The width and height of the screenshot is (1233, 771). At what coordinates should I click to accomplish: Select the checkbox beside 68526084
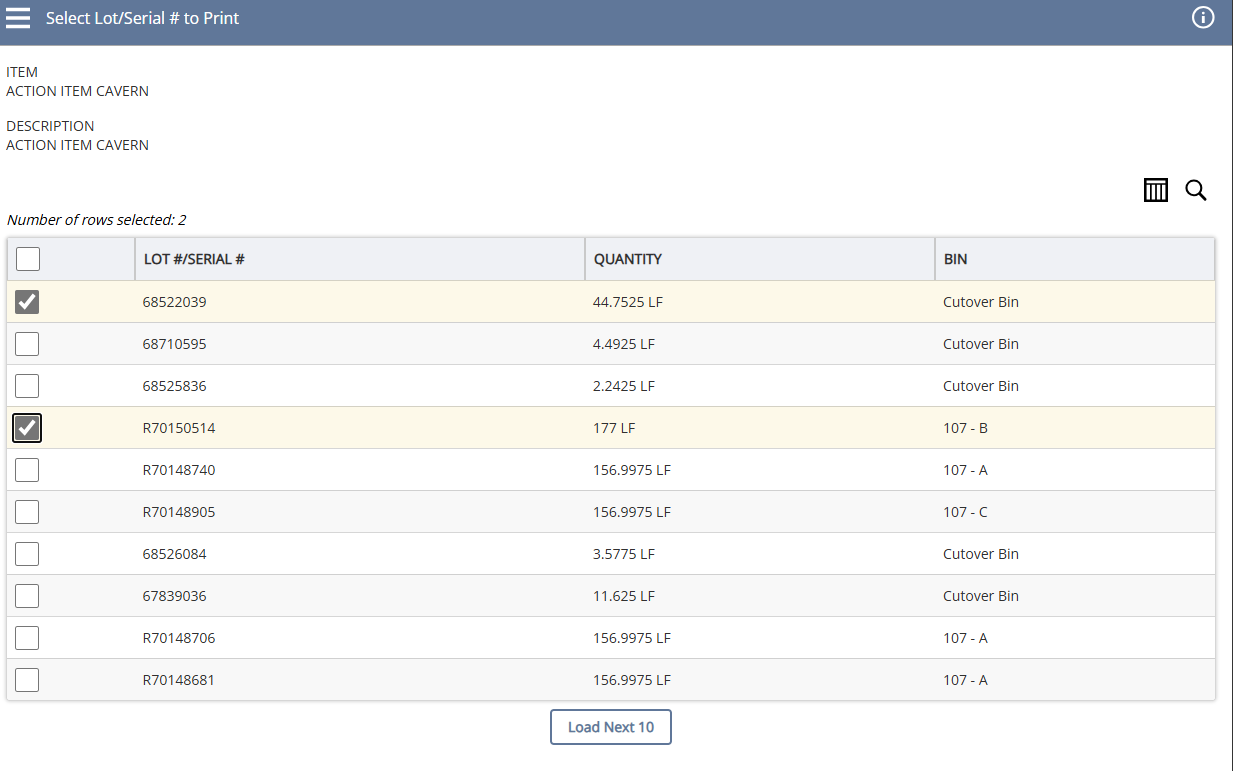(x=27, y=553)
